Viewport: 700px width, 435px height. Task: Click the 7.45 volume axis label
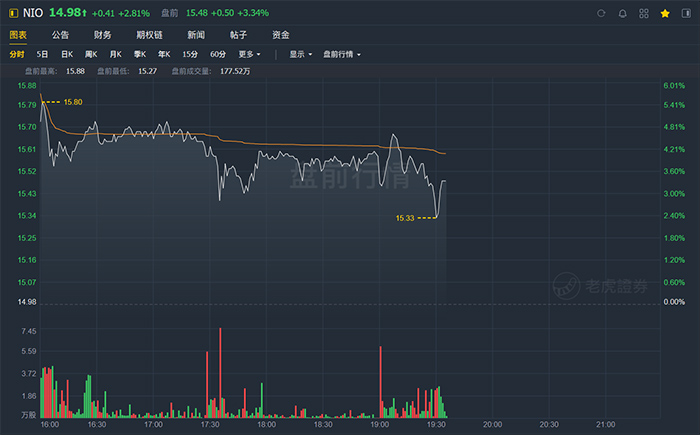click(29, 331)
